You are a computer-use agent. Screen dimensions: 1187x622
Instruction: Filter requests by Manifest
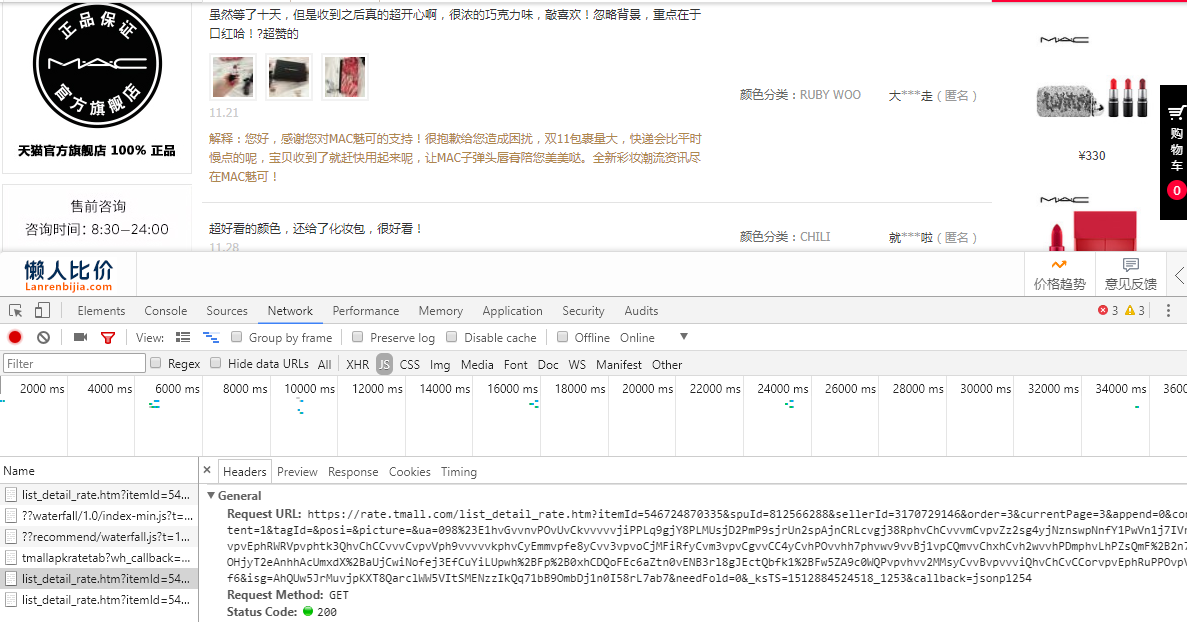point(618,365)
